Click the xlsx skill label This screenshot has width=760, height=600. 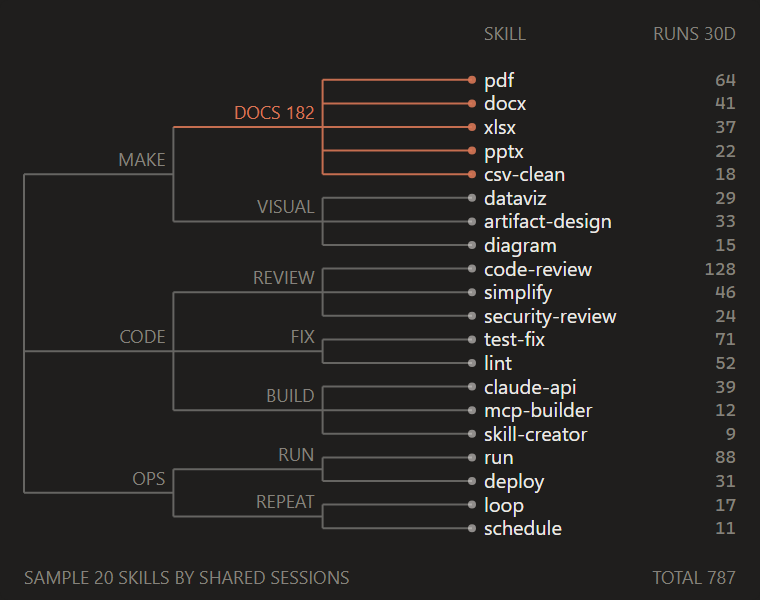(500, 127)
